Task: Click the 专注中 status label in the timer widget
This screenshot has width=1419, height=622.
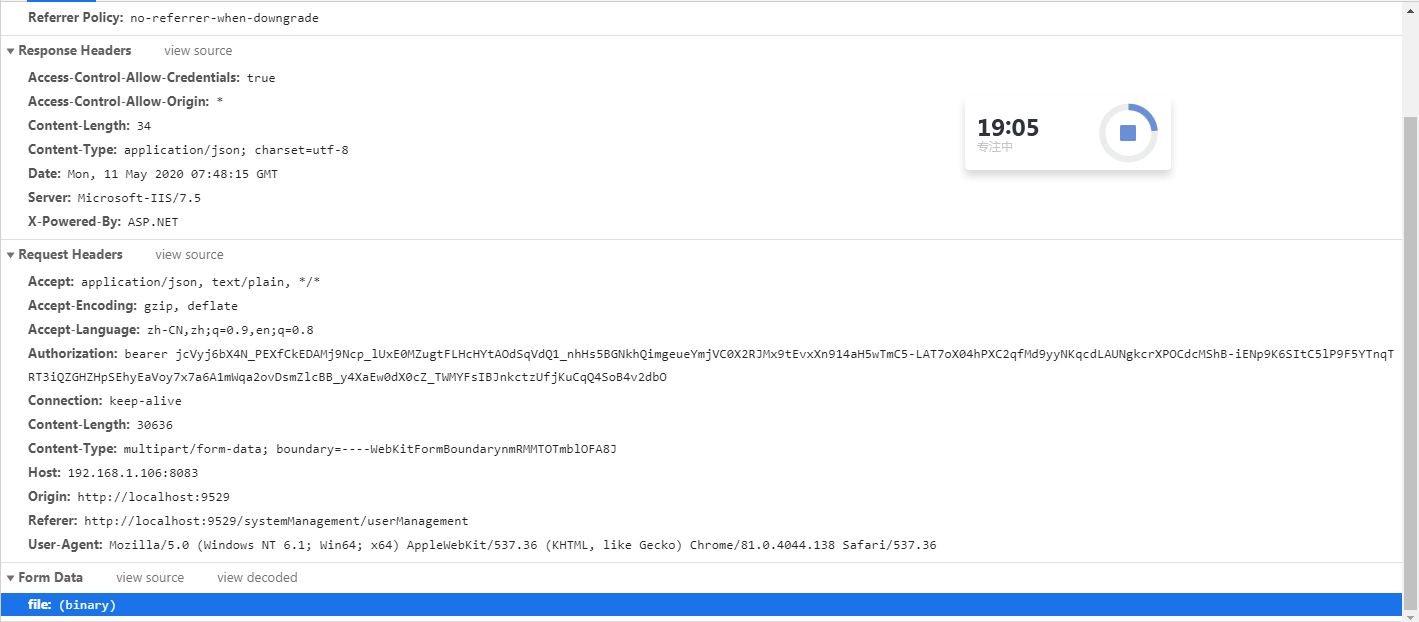Action: (x=995, y=147)
